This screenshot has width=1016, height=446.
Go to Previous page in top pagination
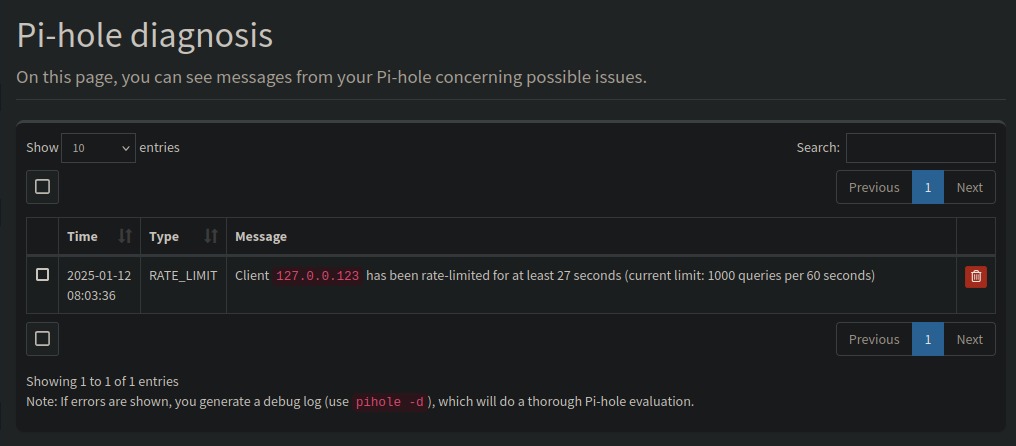pos(874,187)
